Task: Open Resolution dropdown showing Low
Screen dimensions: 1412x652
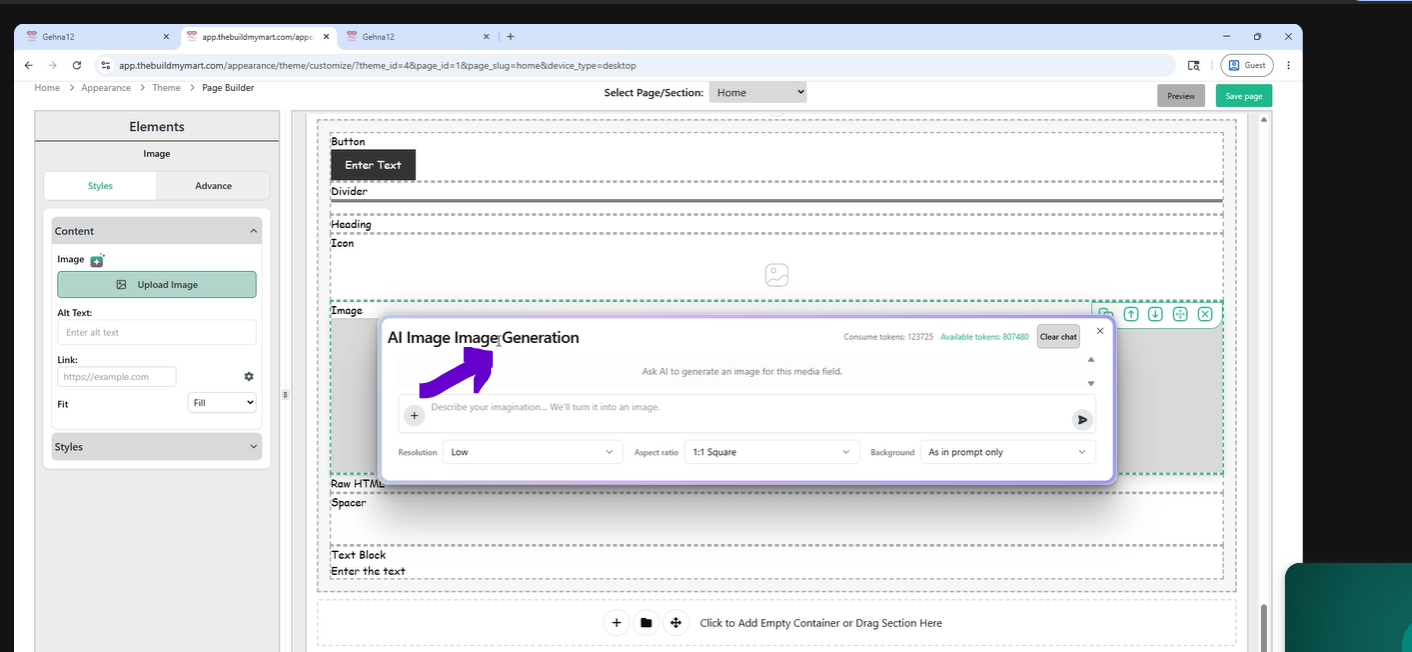Action: point(533,452)
